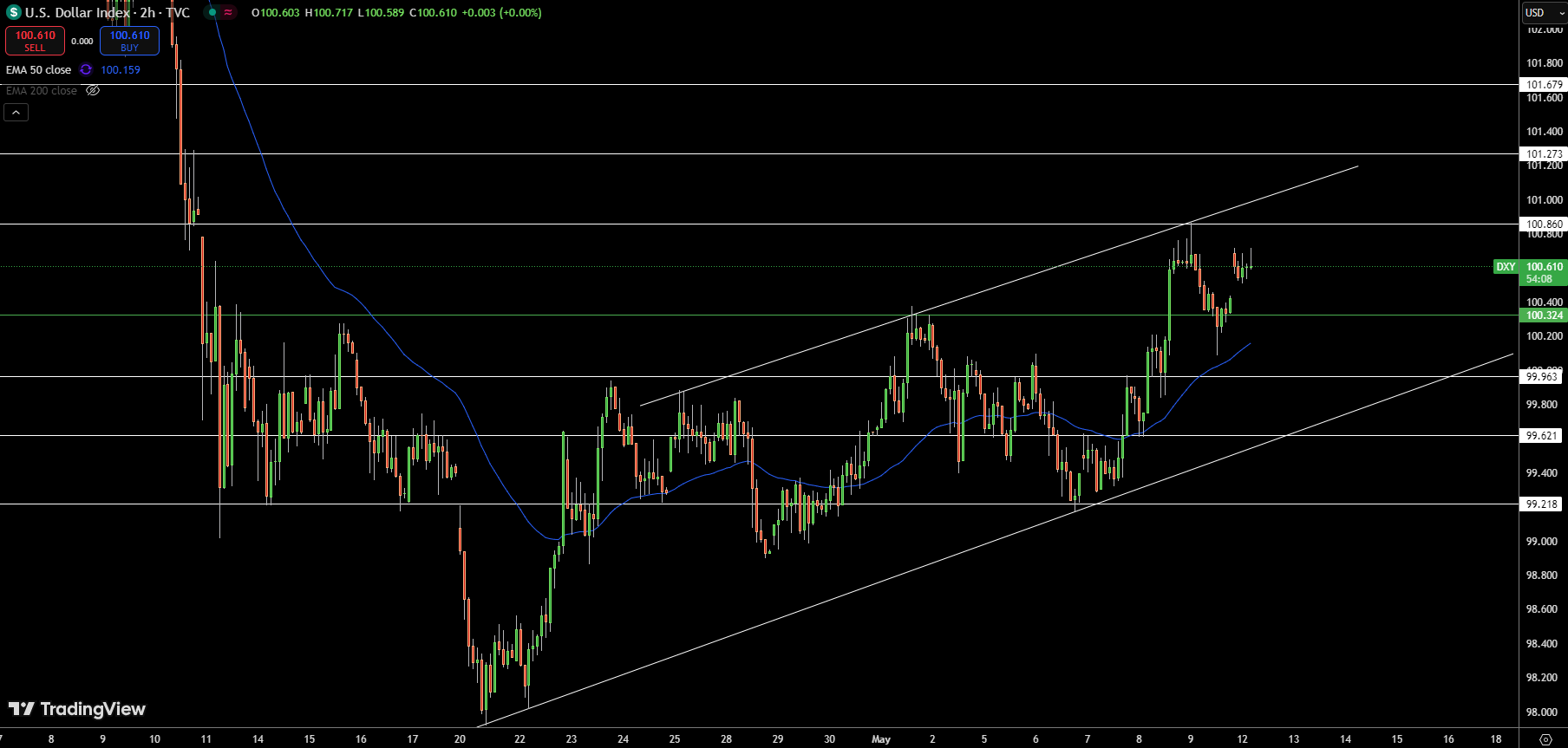Click date 20 on the time axis

pyautogui.click(x=460, y=739)
